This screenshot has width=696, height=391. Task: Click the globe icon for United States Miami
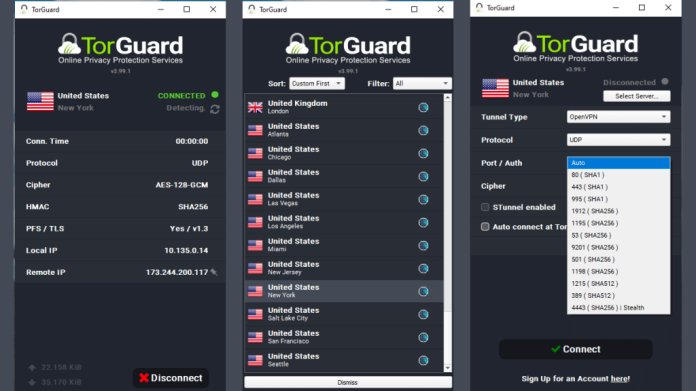[x=423, y=245]
